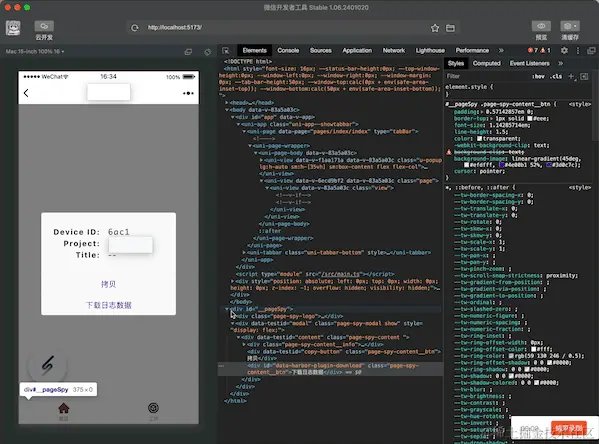Click the undock DevTools icon
599x444 pixels.
[x=591, y=50]
